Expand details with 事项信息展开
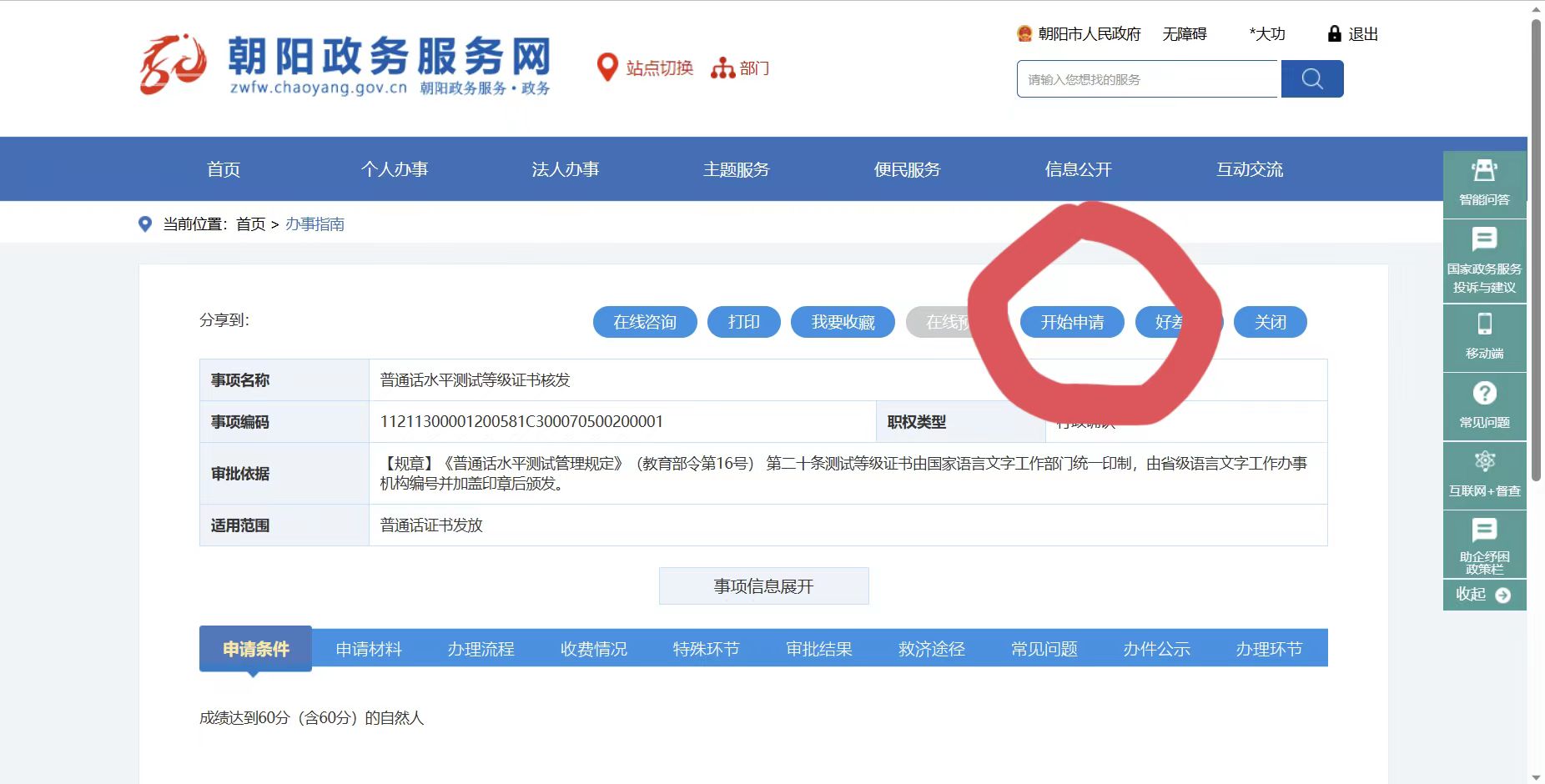Viewport: 1545px width, 784px height. click(x=763, y=586)
